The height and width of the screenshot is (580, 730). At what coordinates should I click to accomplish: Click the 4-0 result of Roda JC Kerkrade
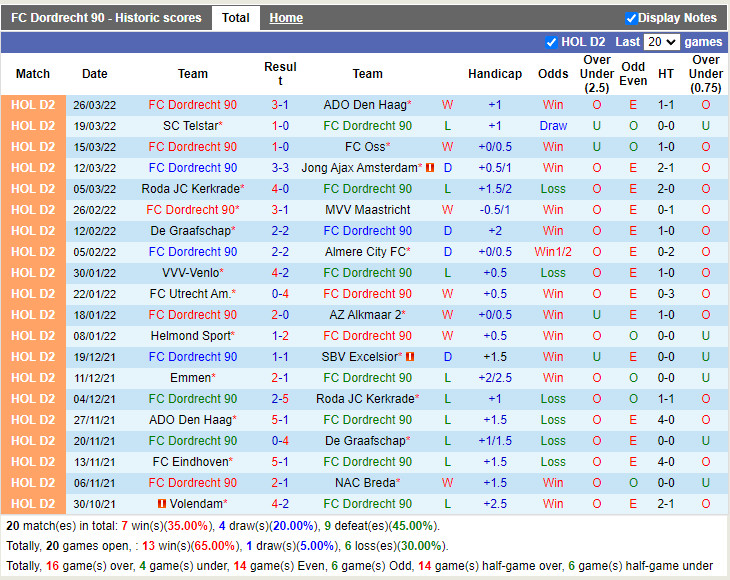pyautogui.click(x=280, y=189)
